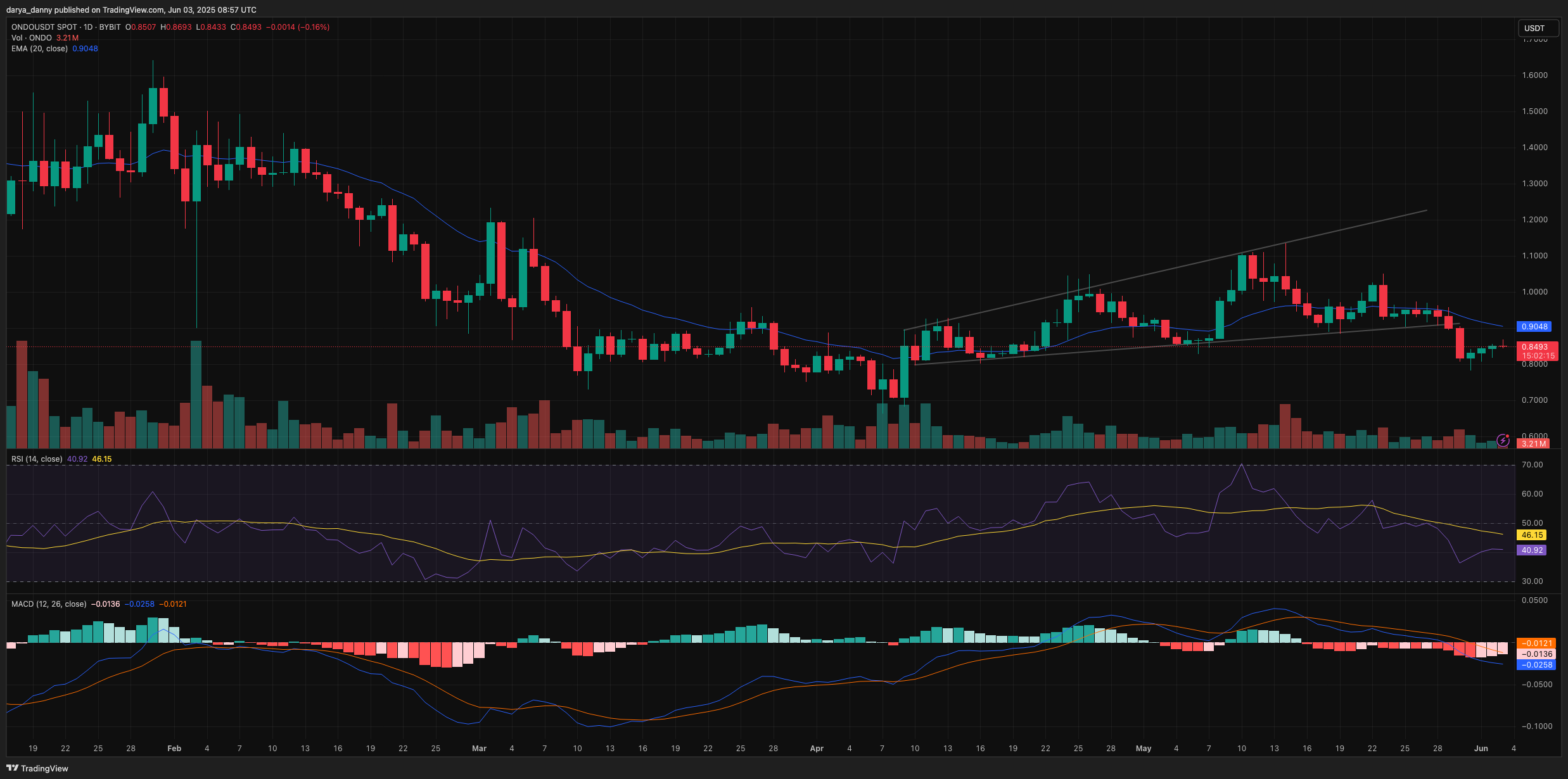Click the ONDOUSDT SPOT symbol title

click(44, 27)
